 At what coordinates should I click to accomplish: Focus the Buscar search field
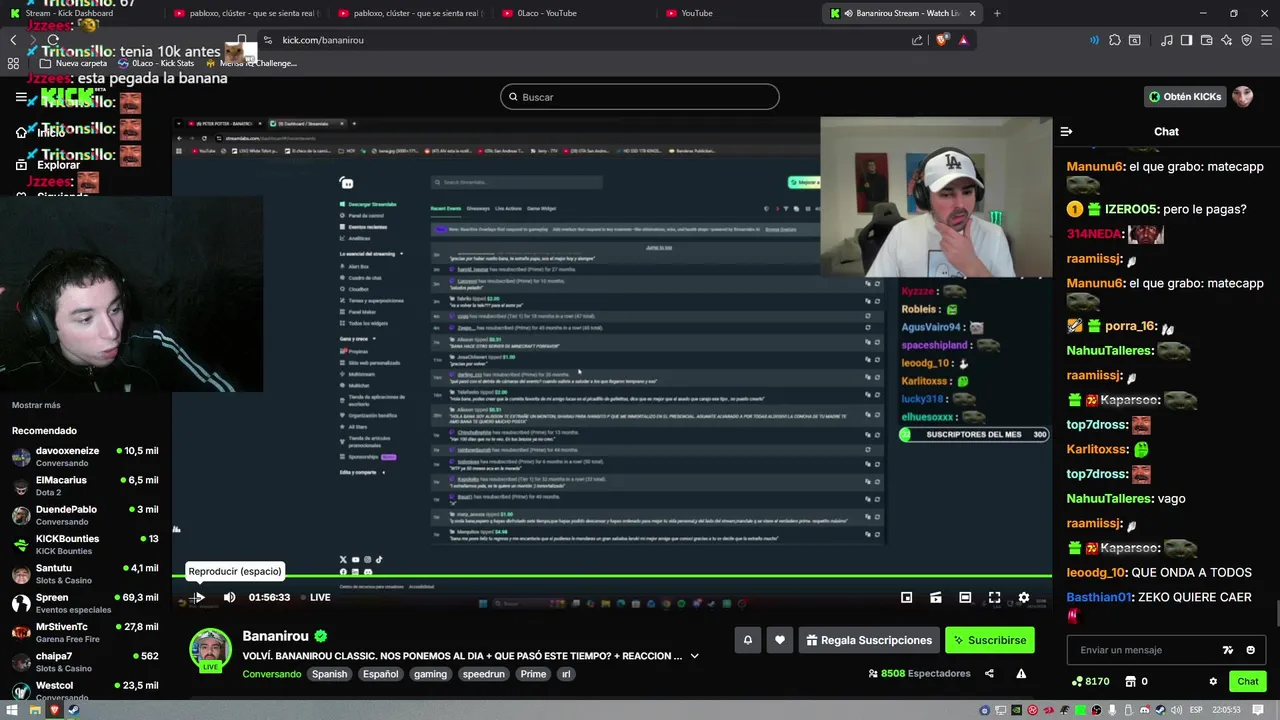pyautogui.click(x=640, y=97)
